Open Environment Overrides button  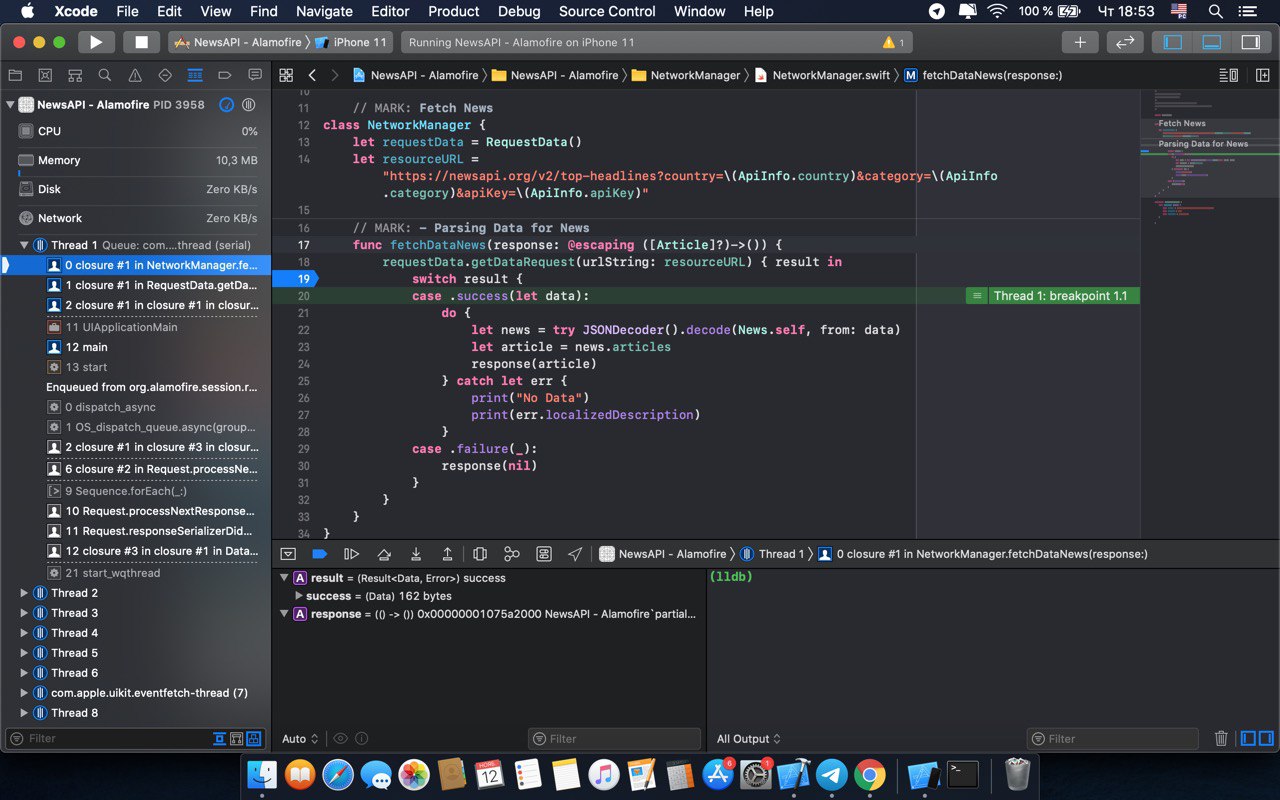click(x=543, y=554)
